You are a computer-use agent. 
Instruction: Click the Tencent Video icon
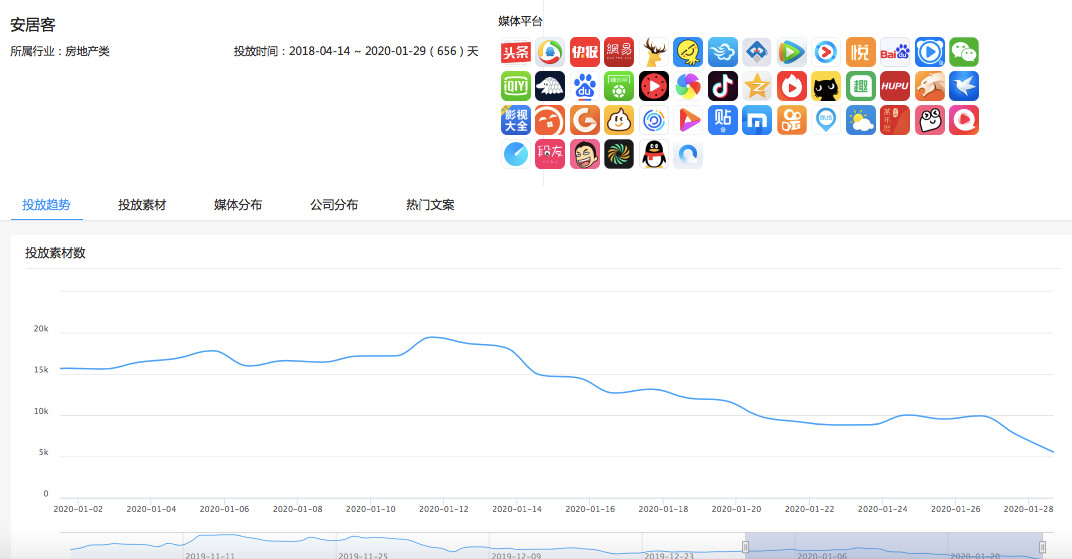[791, 52]
